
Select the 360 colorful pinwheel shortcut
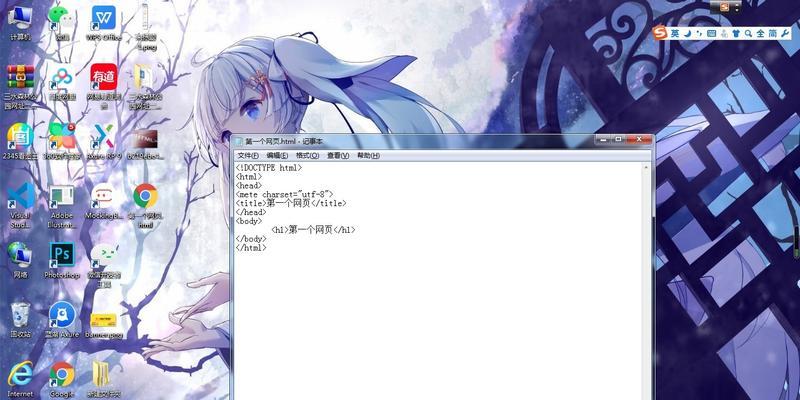(x=62, y=142)
